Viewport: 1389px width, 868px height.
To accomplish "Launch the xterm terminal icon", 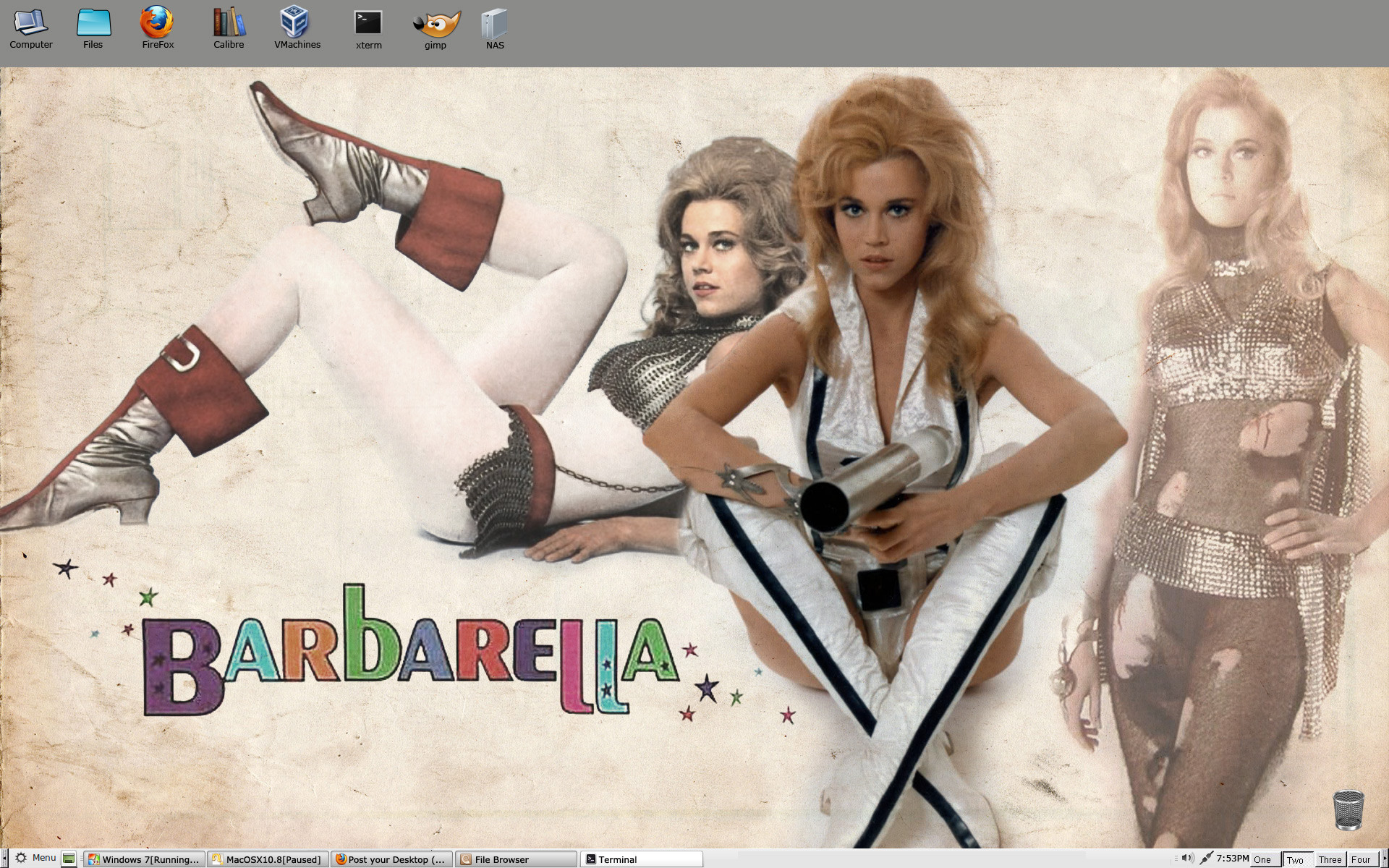I will click(368, 30).
